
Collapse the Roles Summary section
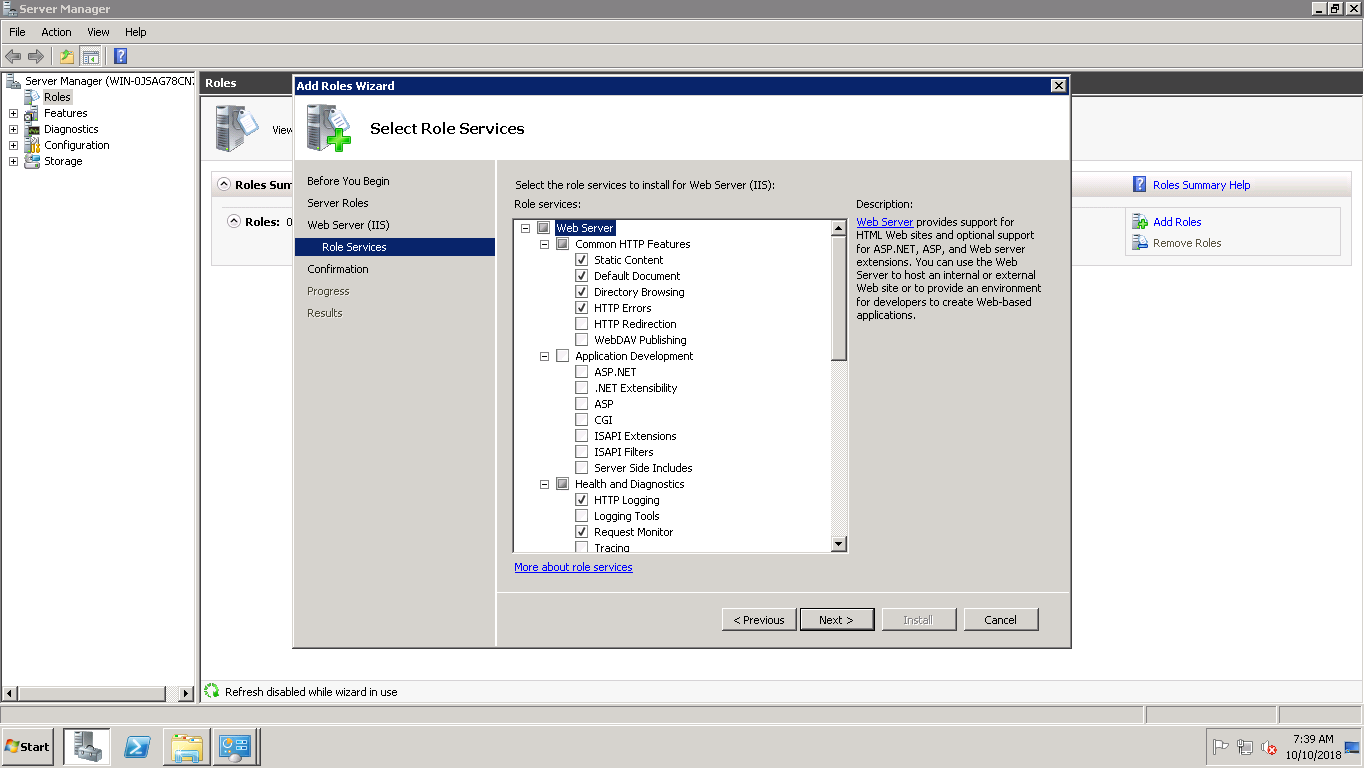tap(224, 184)
